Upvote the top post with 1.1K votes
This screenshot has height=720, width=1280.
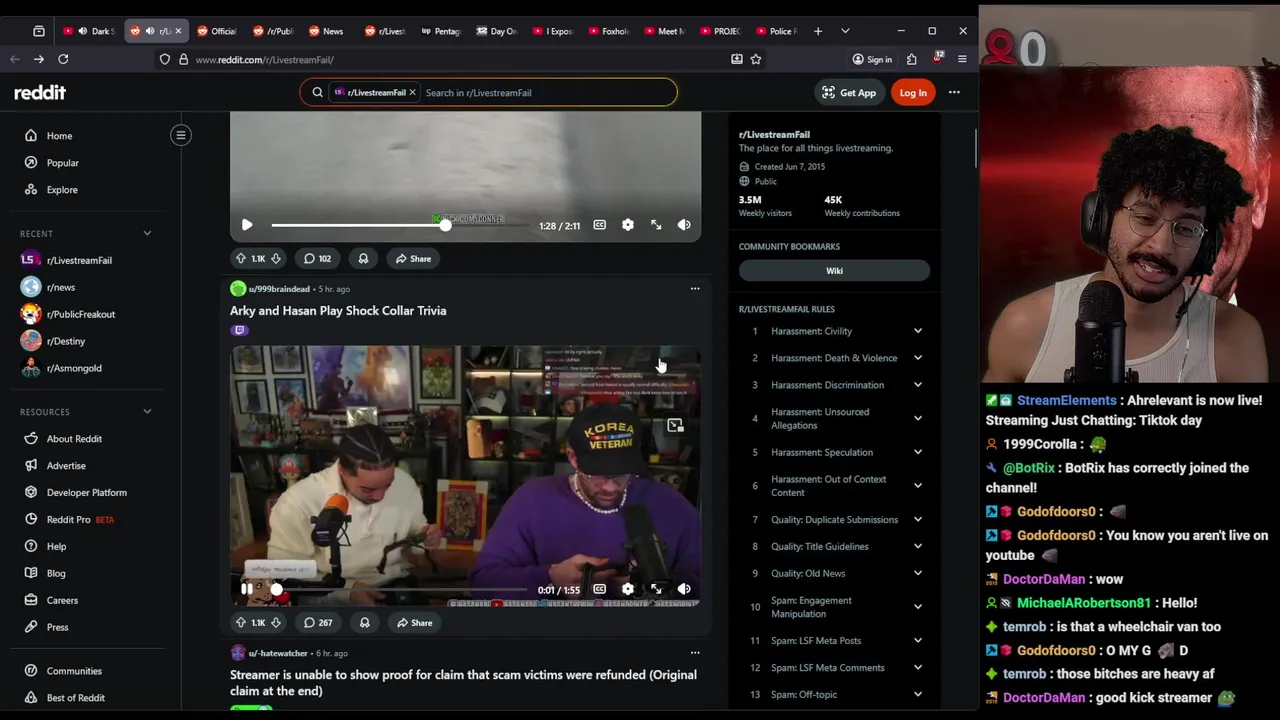click(241, 258)
